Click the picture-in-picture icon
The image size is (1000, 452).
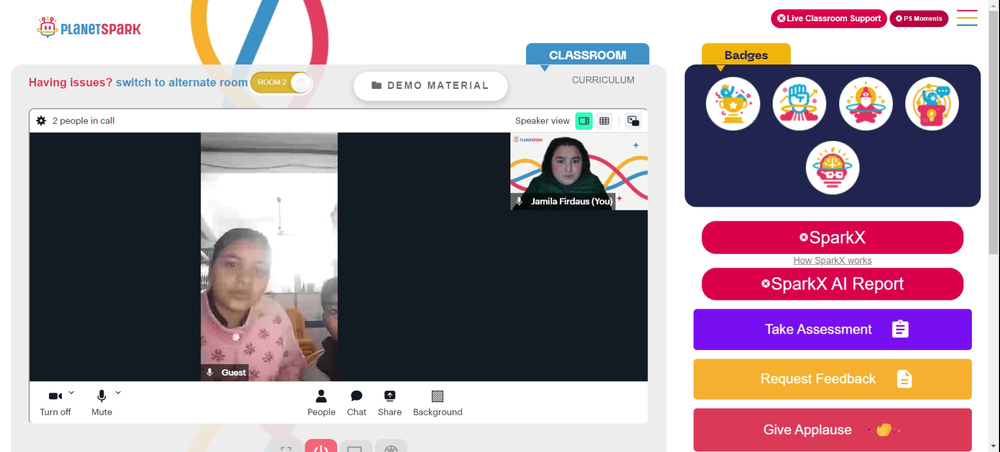(633, 120)
